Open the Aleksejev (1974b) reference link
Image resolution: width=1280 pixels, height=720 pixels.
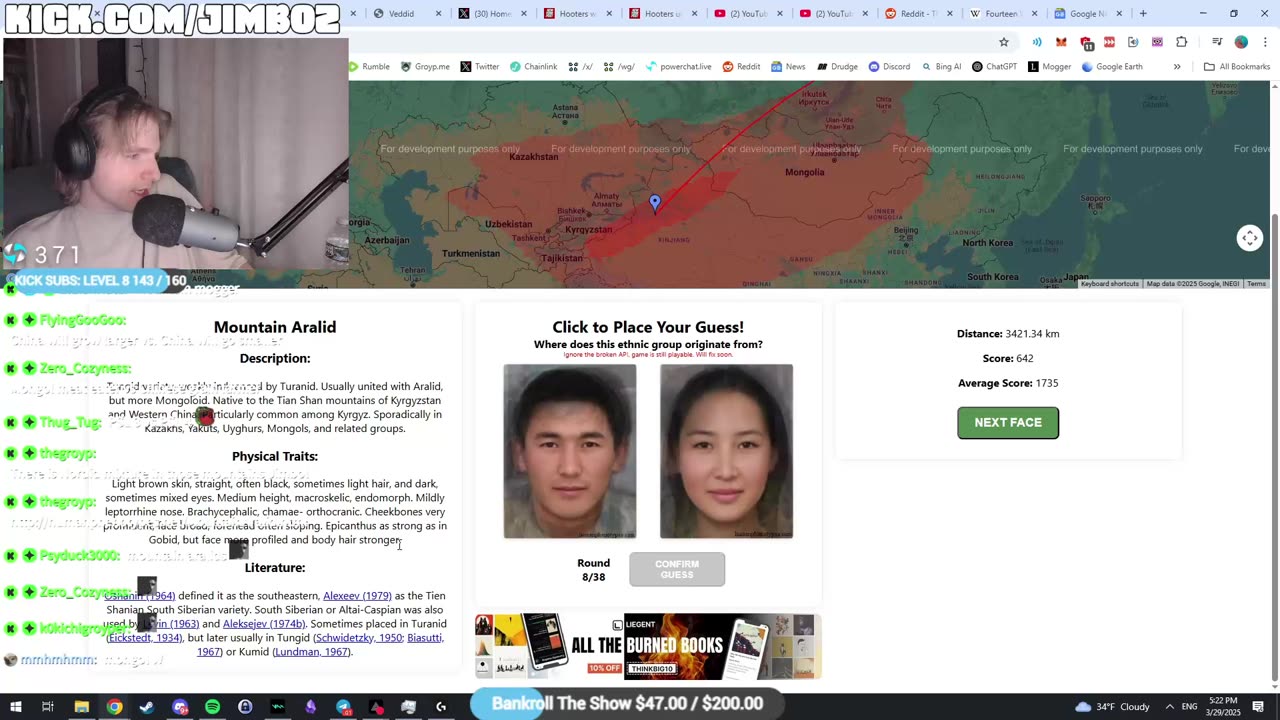pos(264,624)
